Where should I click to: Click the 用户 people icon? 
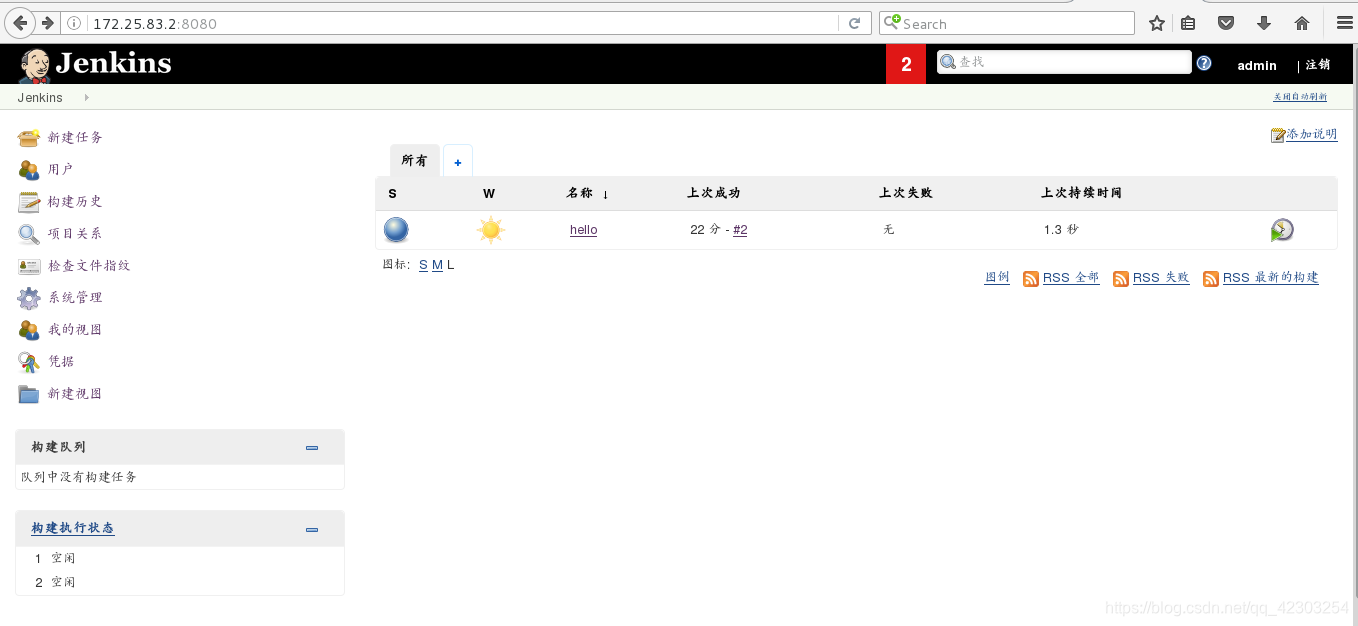pyautogui.click(x=29, y=169)
